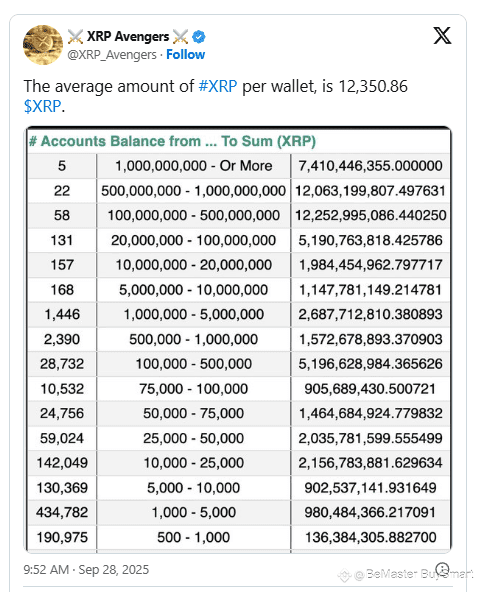Click the blue verified badge
The height and width of the screenshot is (592, 481).
tap(199, 37)
